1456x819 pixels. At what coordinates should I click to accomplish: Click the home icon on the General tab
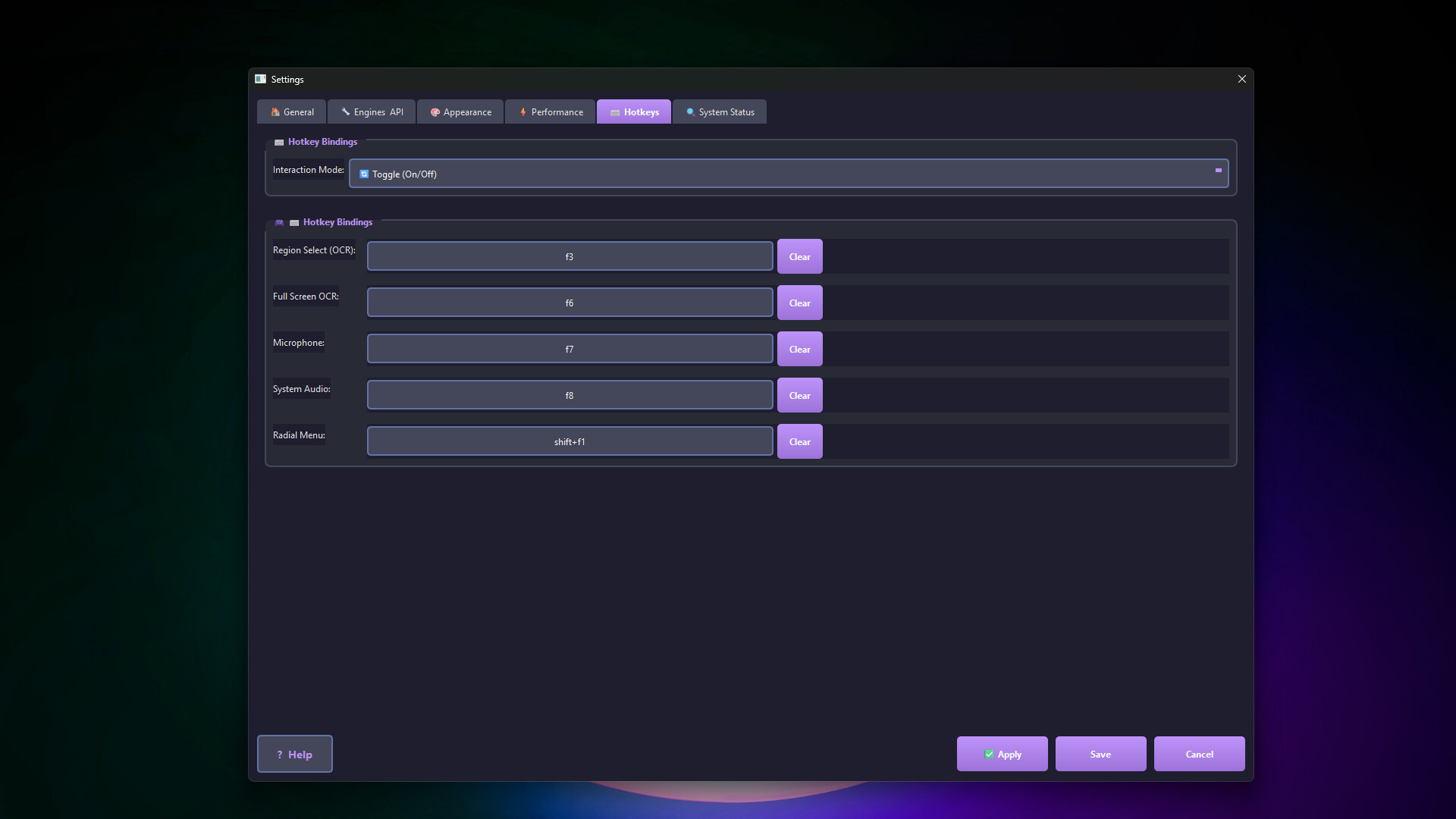pyautogui.click(x=275, y=111)
